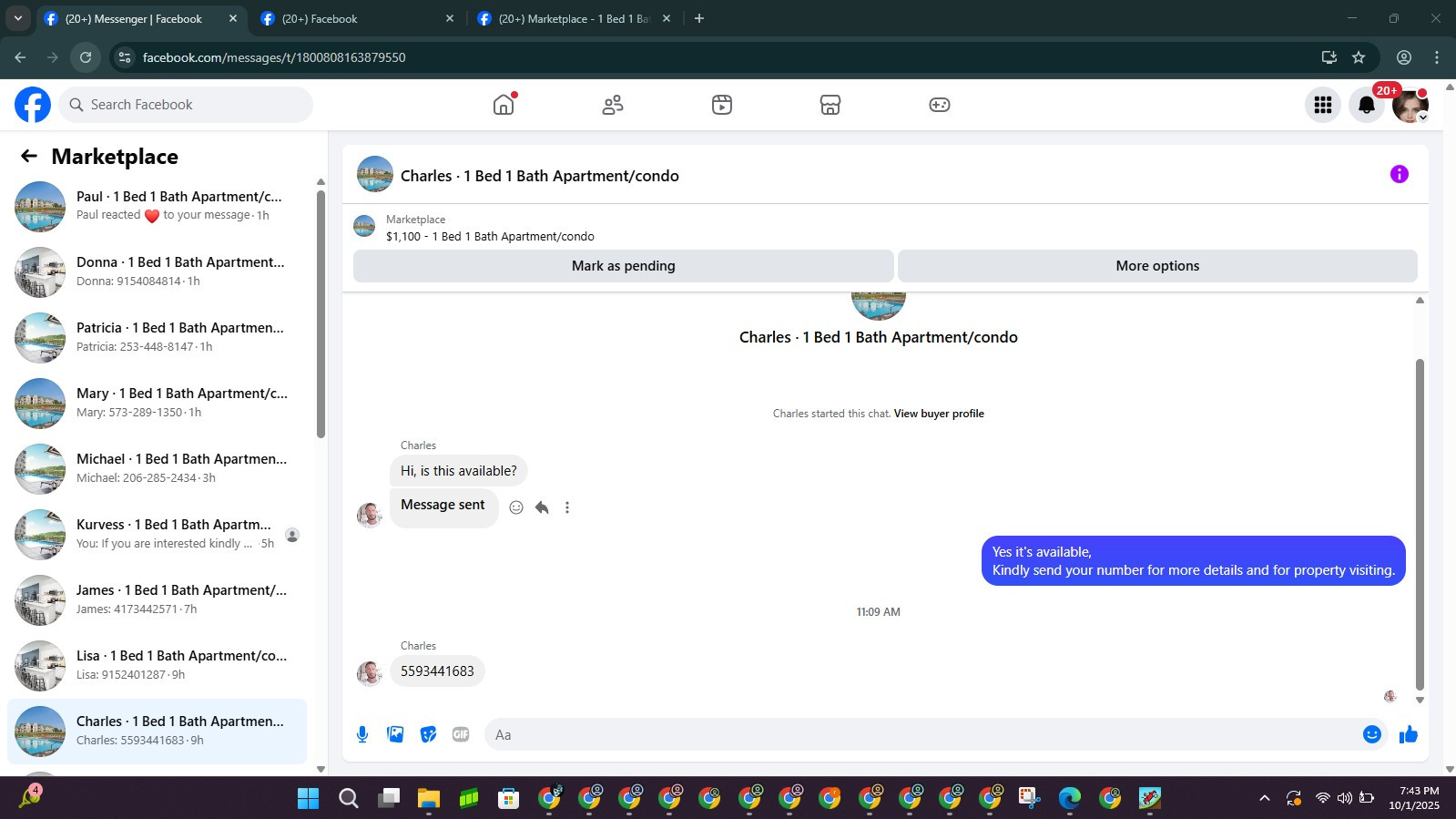Send a thumbs-up like
Image resolution: width=1456 pixels, height=819 pixels.
(1409, 734)
